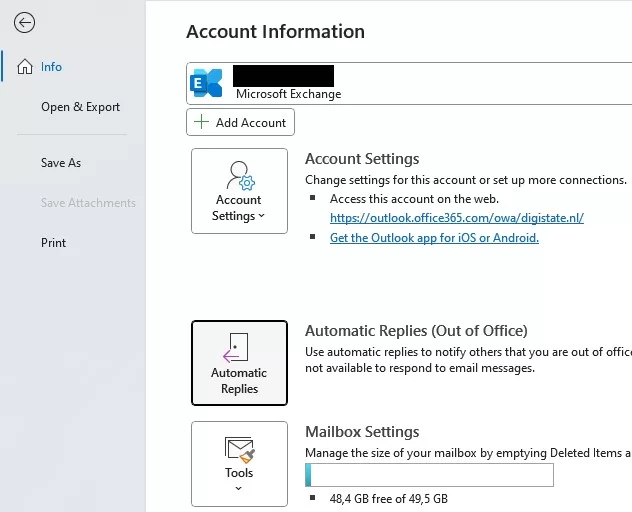This screenshot has width=632, height=512.
Task: Click the plus icon on Add Account
Action: [x=201, y=122]
